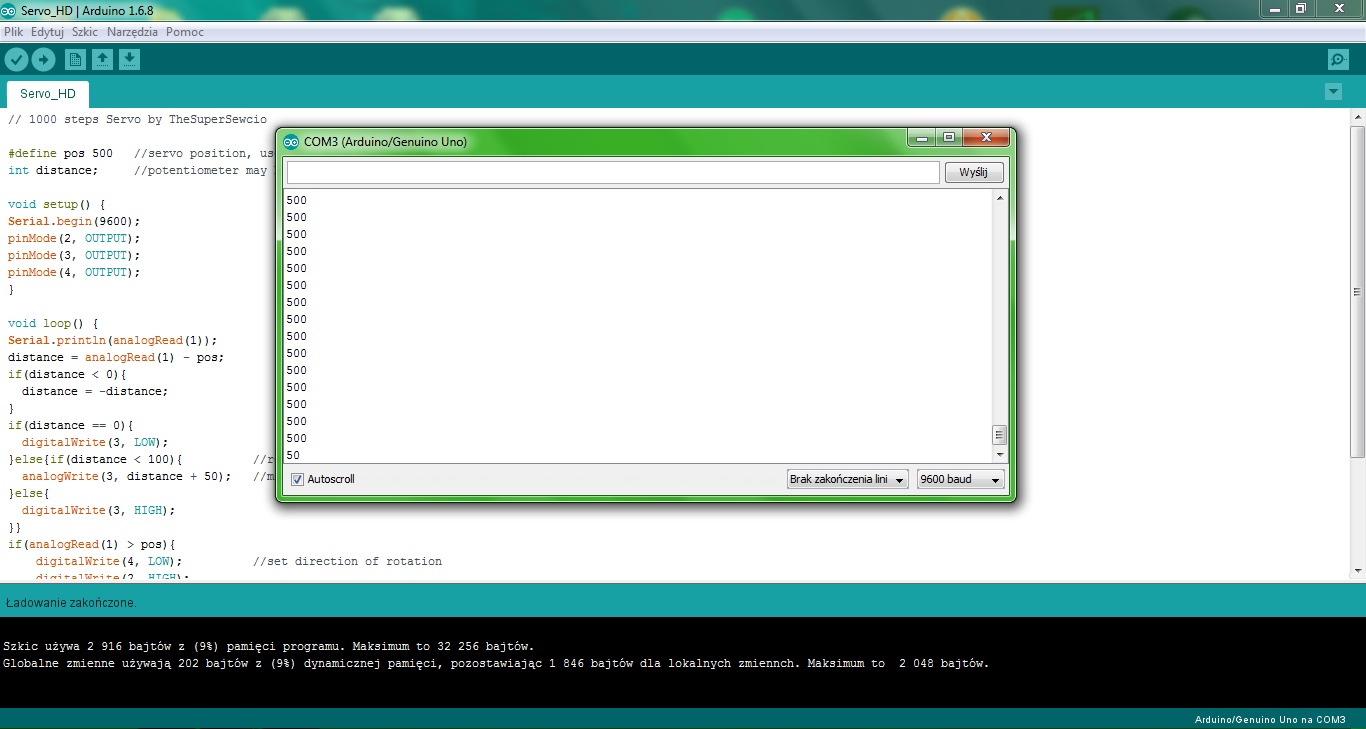
Task: Click the 'Serial.println(analogRead(1));' line
Action: [113, 340]
